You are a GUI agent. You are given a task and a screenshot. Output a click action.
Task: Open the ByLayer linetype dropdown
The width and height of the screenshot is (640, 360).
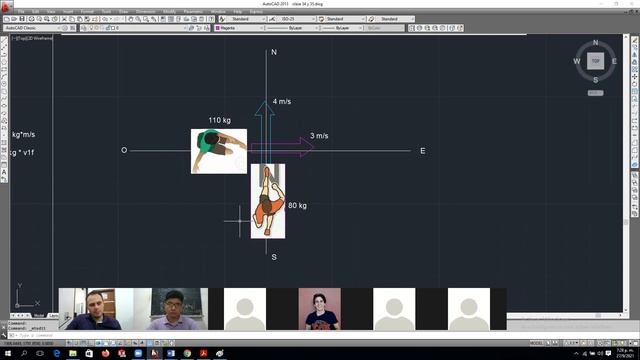tap(292, 28)
